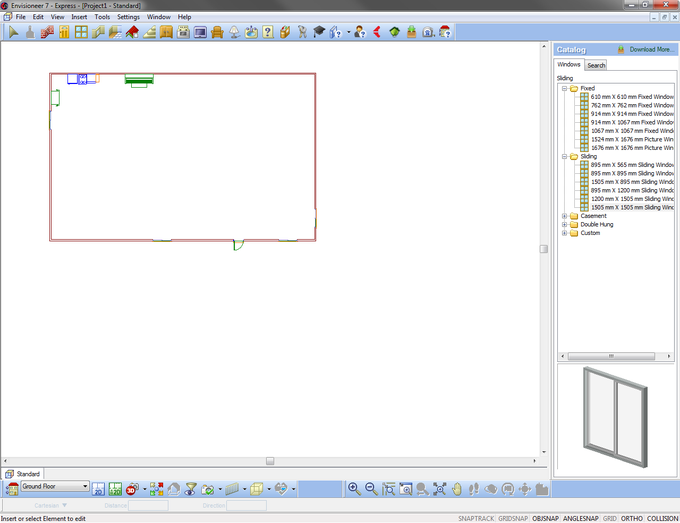Click the red arrow toolbar icon
The height and width of the screenshot is (523, 680).
[377, 32]
